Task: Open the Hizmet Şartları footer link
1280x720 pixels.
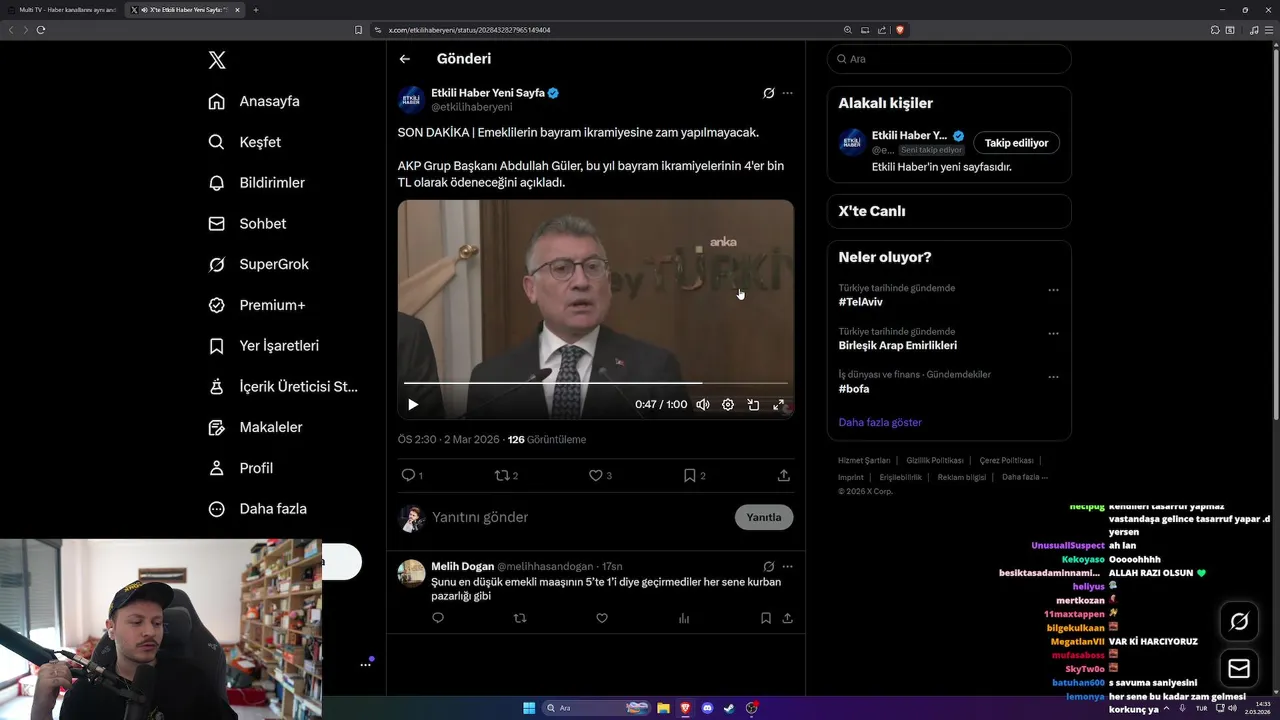Action: pyautogui.click(x=864, y=461)
